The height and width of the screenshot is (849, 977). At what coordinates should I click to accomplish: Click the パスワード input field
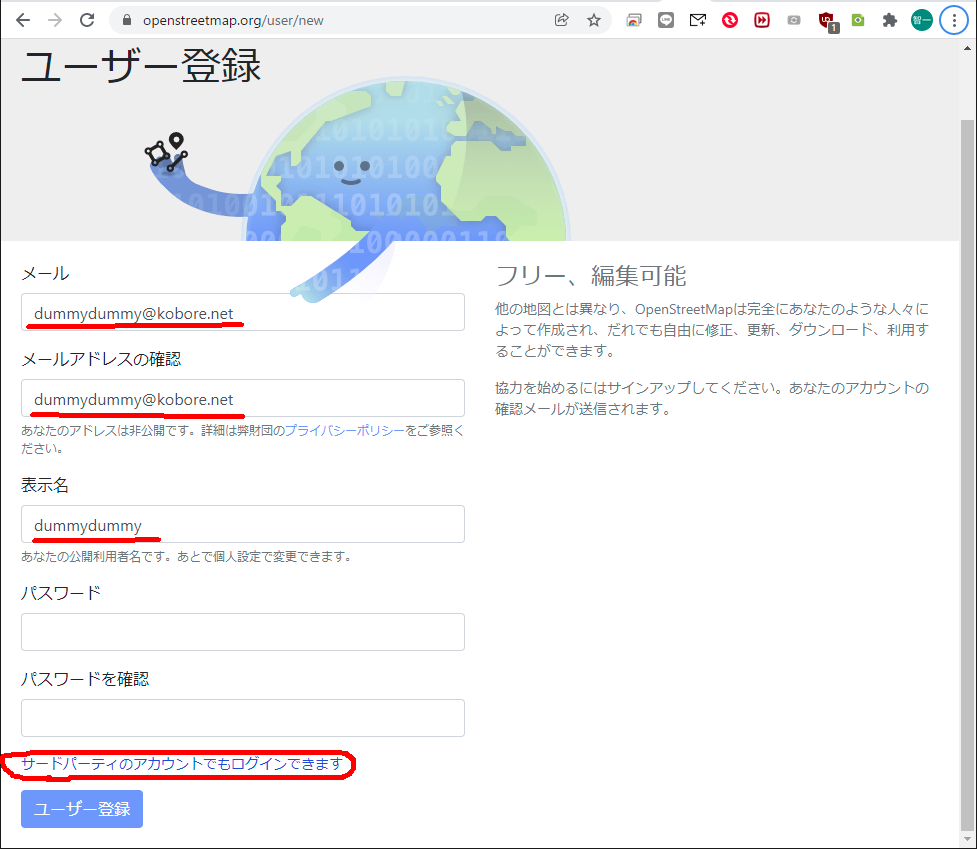click(243, 632)
